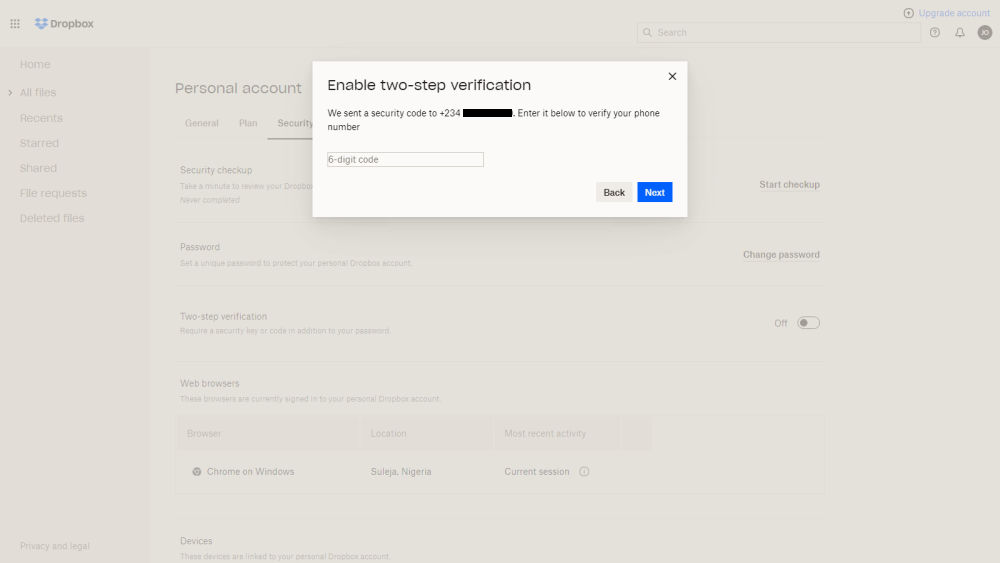
Task: Open Privacy and legal link
Action: point(55,546)
